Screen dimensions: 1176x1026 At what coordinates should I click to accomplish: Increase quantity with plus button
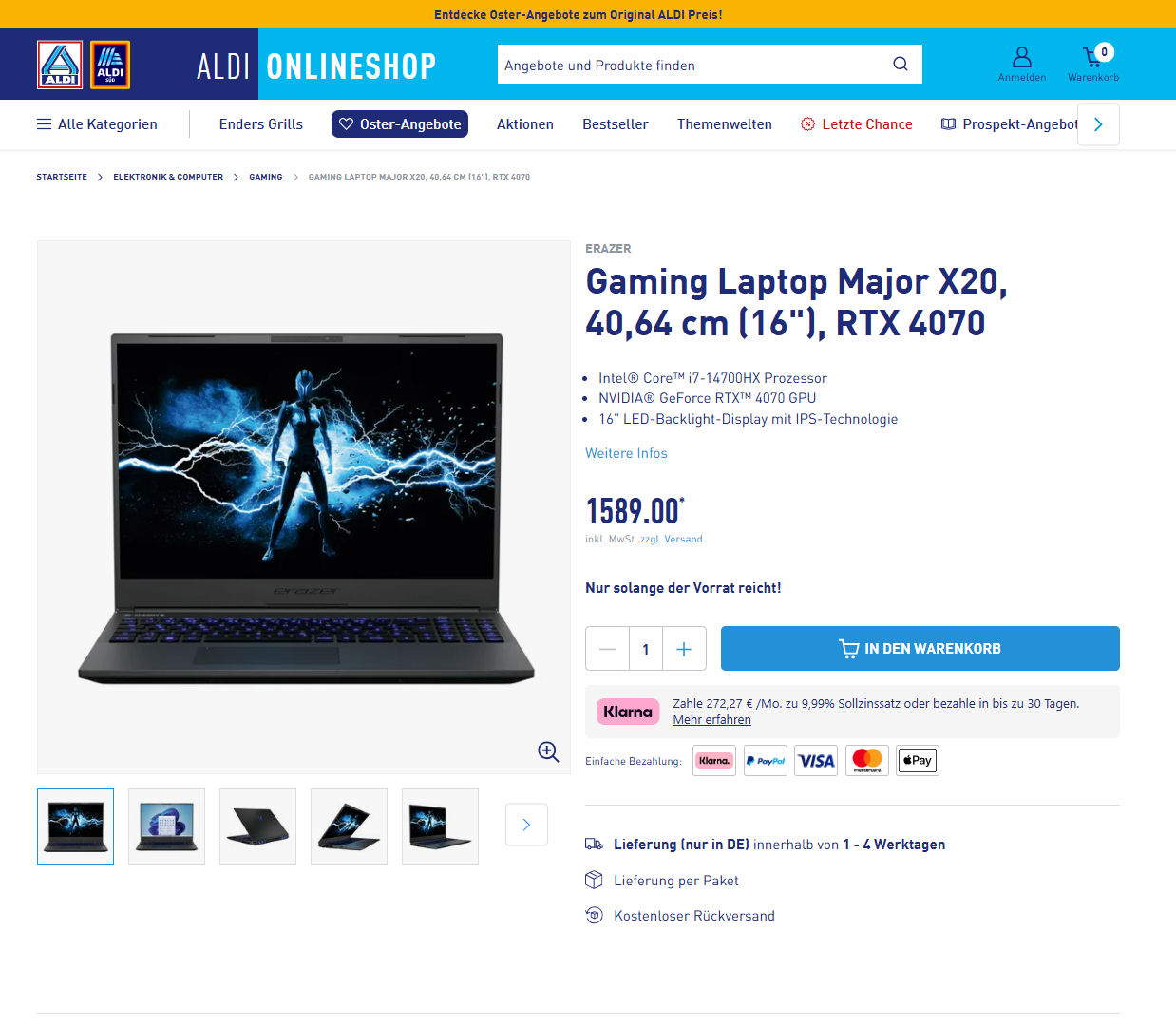click(x=684, y=649)
